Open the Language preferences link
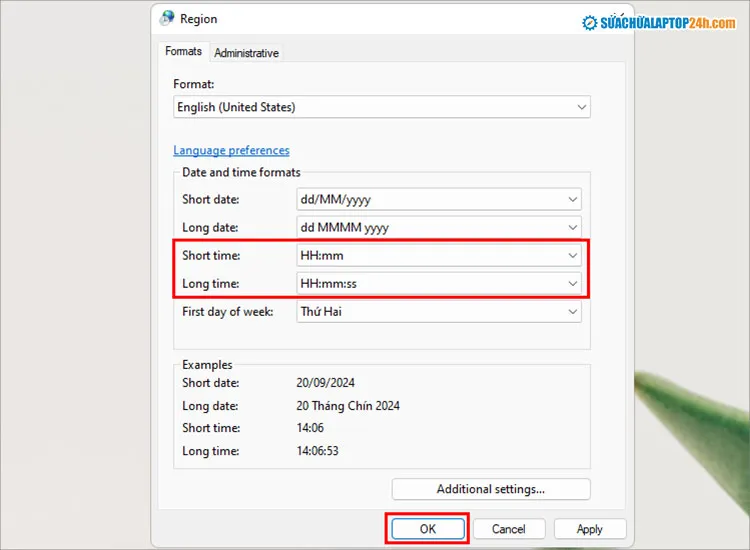This screenshot has width=750, height=550. (231, 151)
